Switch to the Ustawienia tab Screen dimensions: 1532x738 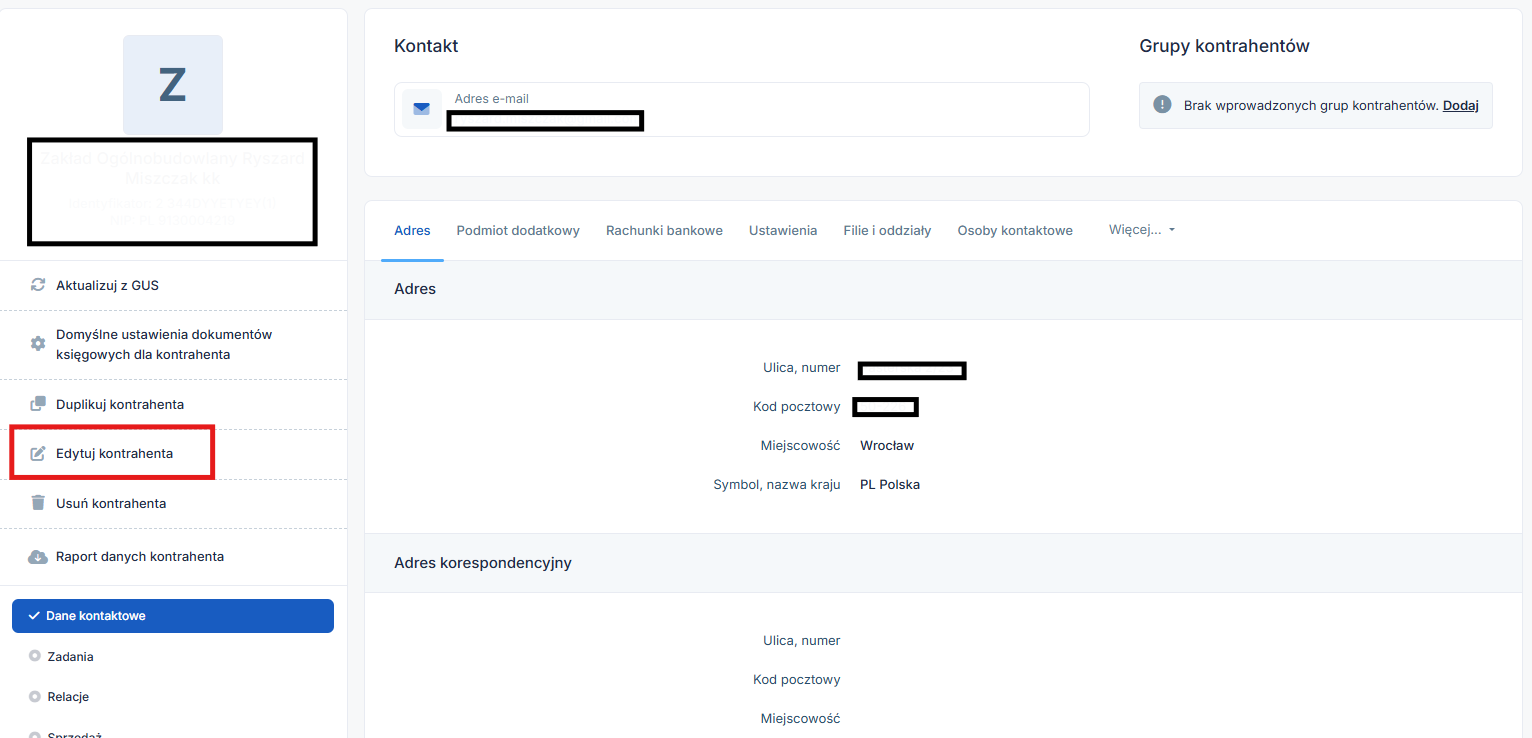coord(783,230)
